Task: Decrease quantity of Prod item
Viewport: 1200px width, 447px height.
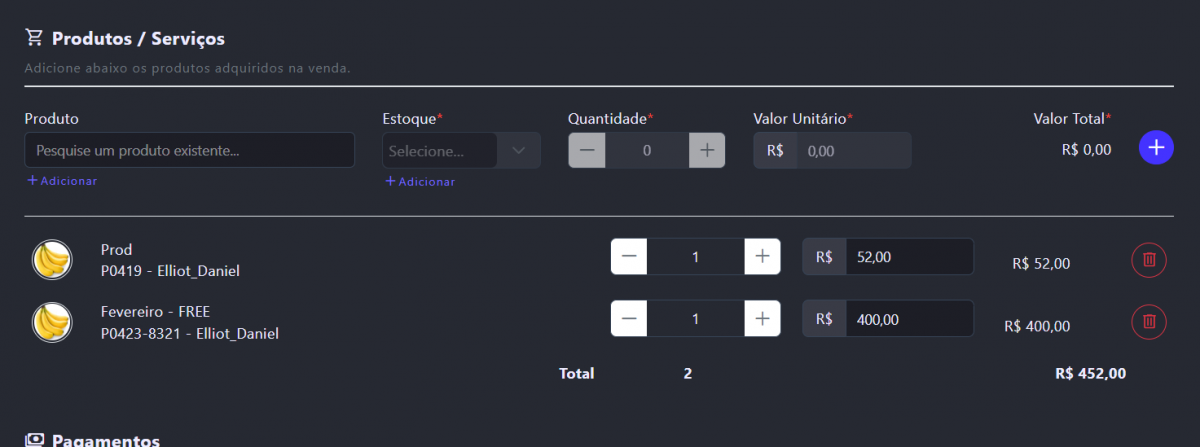Action: click(629, 257)
